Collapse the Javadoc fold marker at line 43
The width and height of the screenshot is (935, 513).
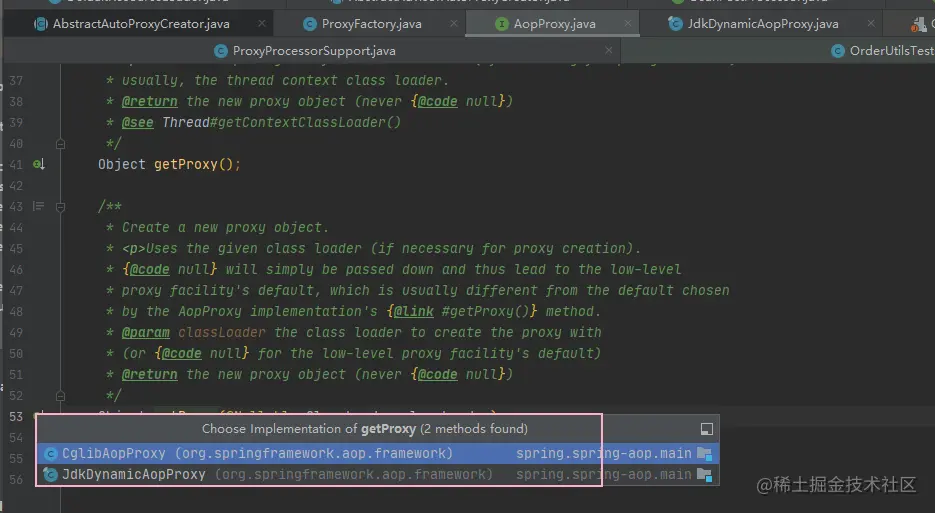pos(60,207)
